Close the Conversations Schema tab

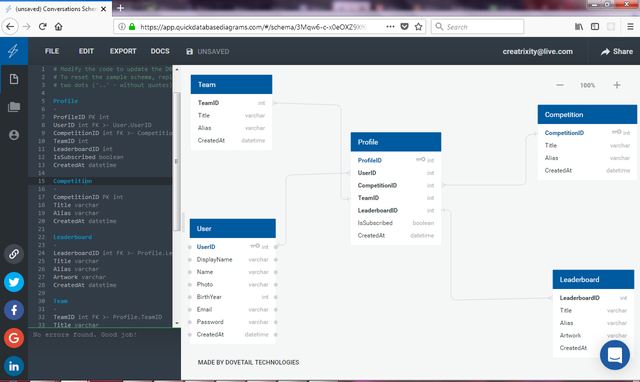click(104, 9)
